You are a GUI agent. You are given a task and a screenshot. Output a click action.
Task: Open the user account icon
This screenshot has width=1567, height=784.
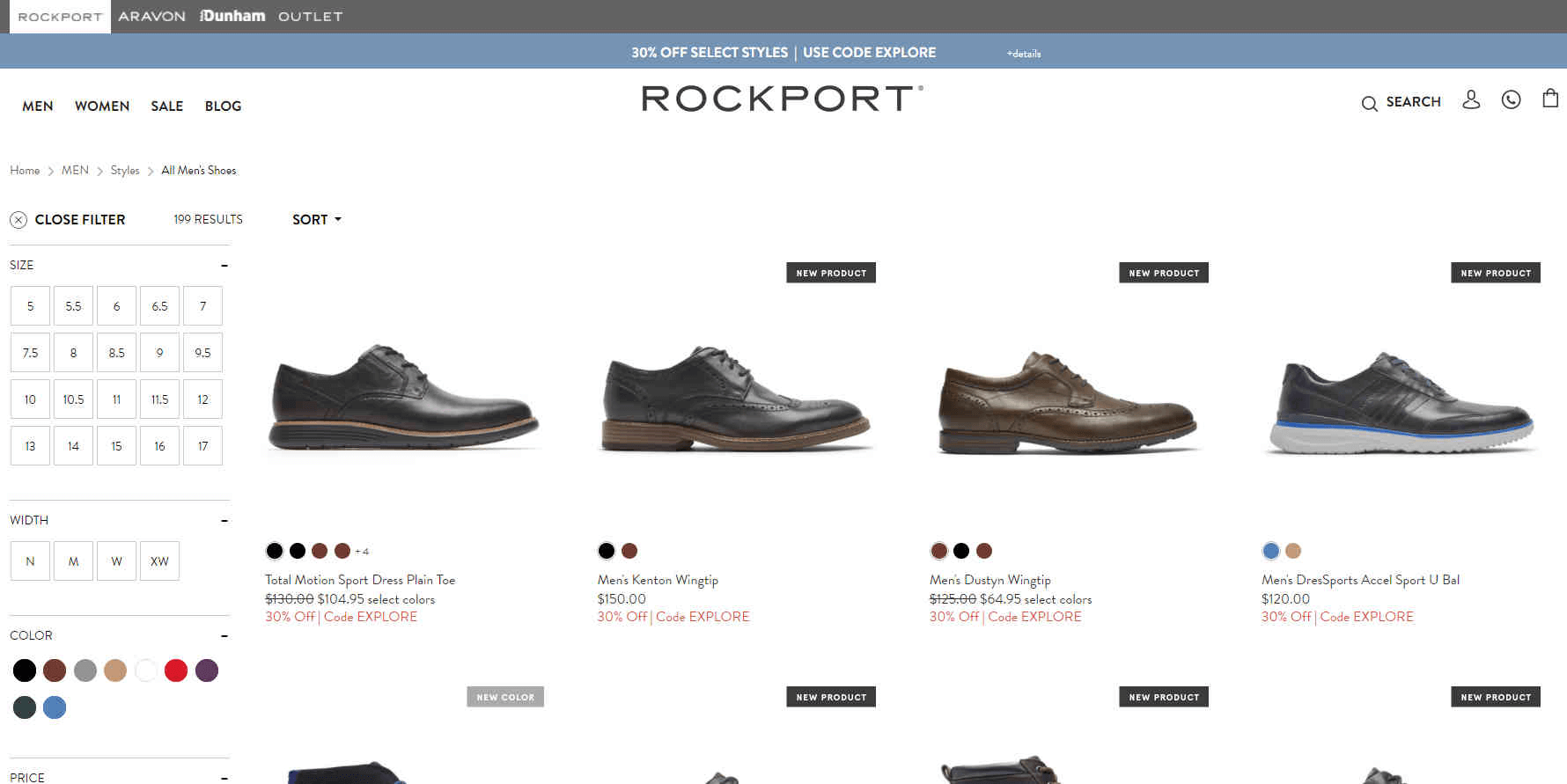pos(1471,99)
